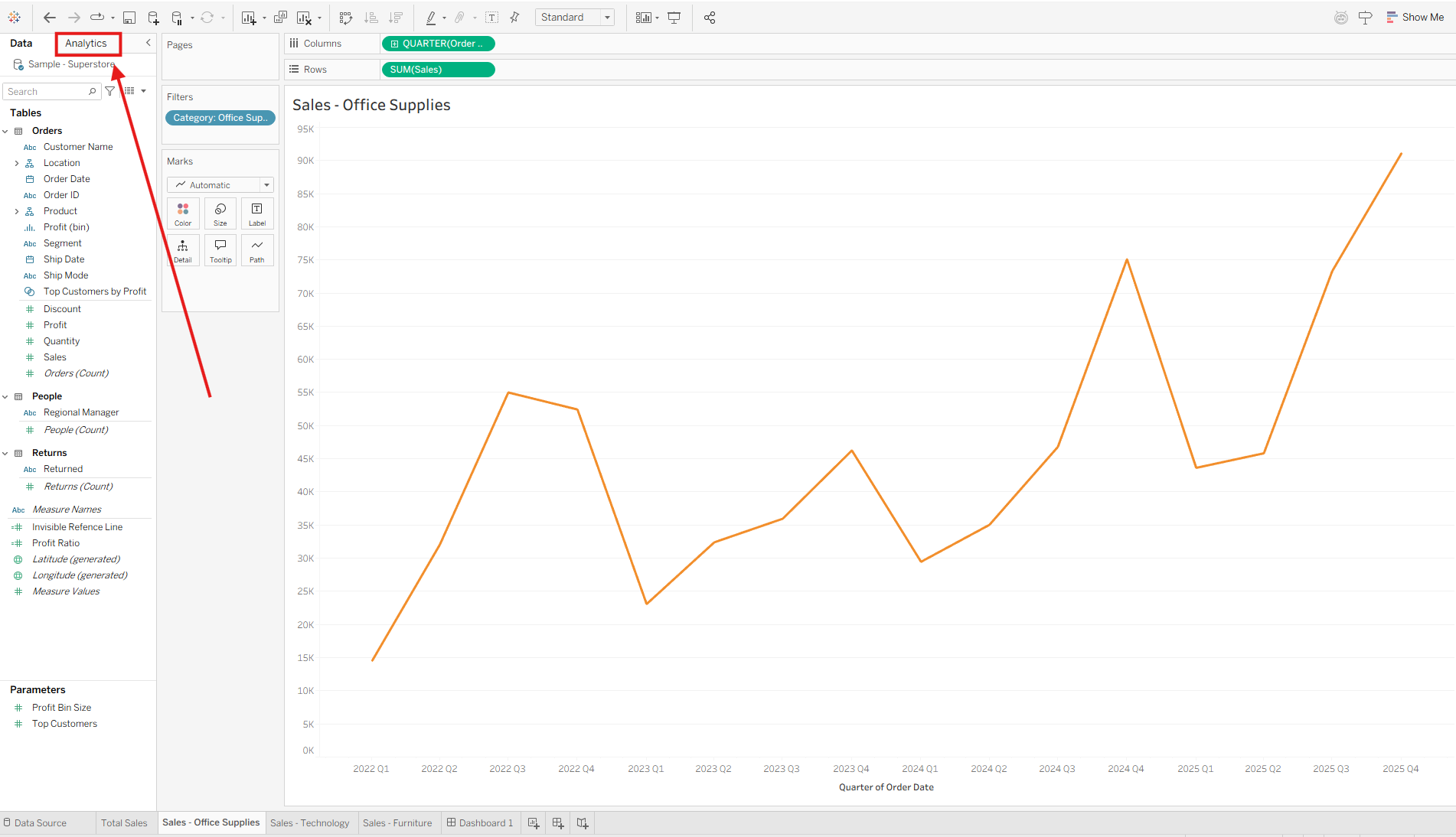Click the Sales - Office Supplies chart title

click(x=371, y=106)
